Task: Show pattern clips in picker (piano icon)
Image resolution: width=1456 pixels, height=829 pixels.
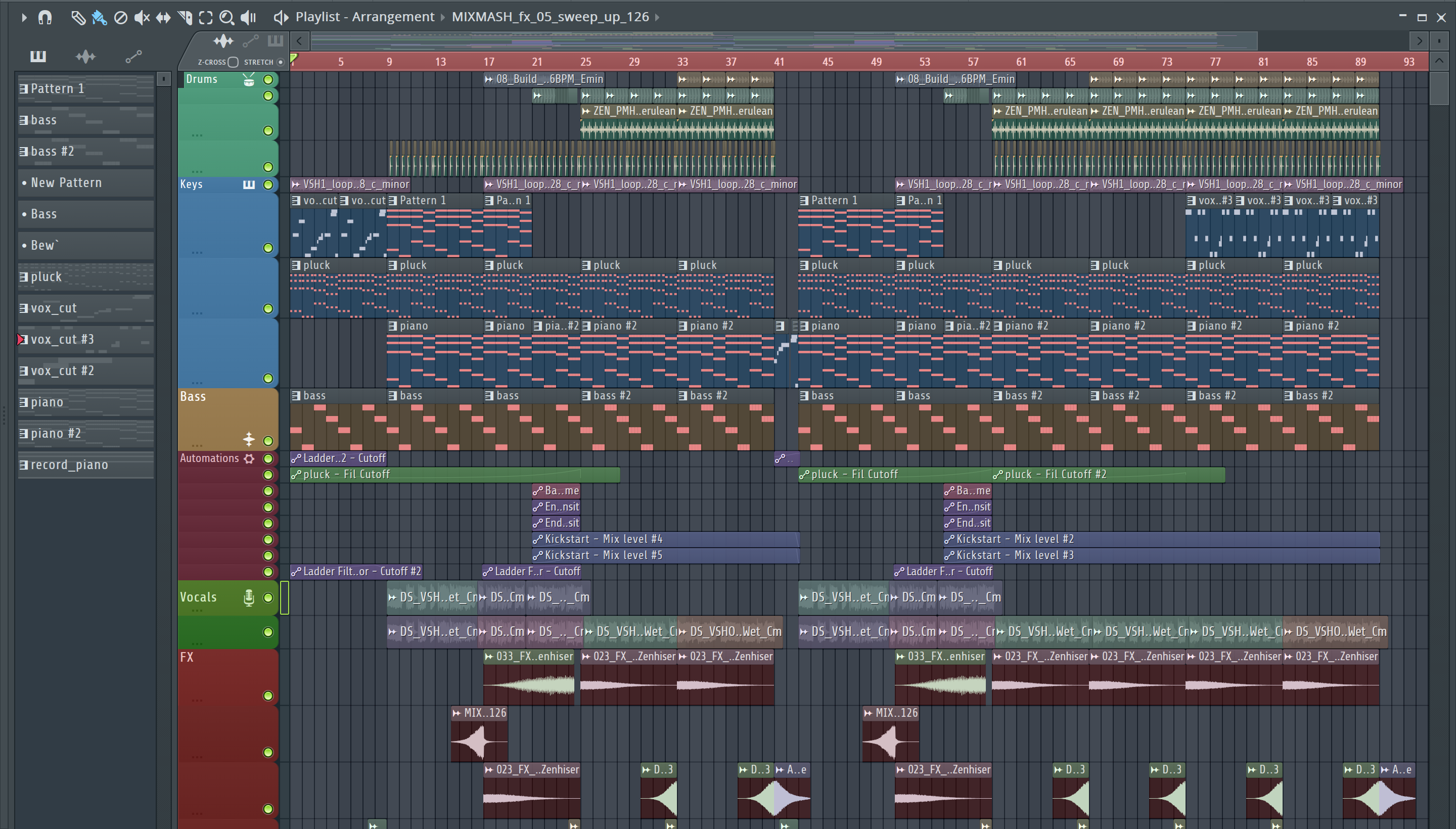Action: [x=38, y=56]
